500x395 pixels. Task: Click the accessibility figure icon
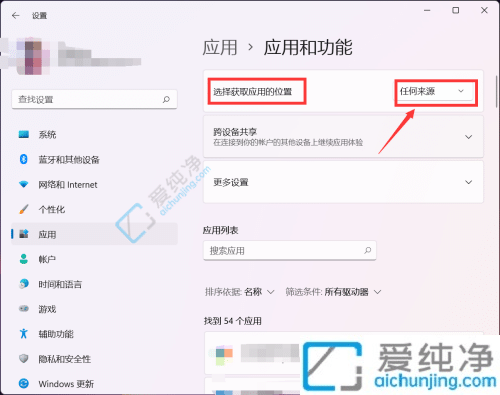(x=24, y=333)
